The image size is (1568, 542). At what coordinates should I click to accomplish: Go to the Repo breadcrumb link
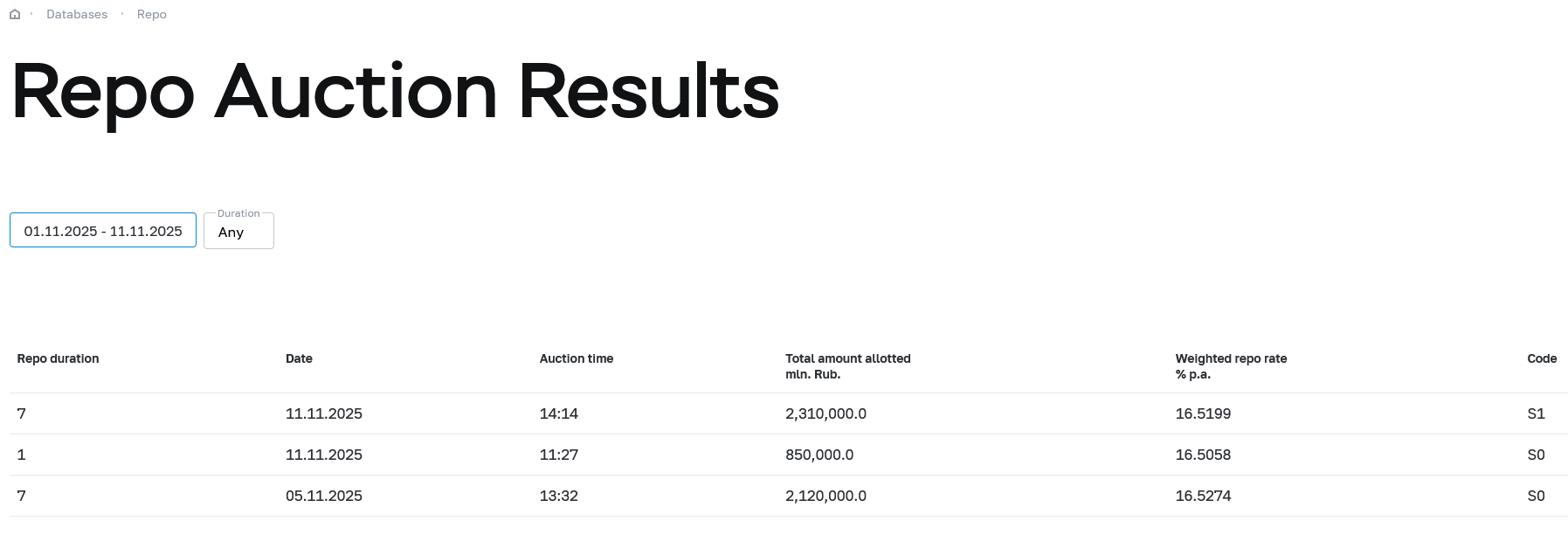(x=151, y=15)
